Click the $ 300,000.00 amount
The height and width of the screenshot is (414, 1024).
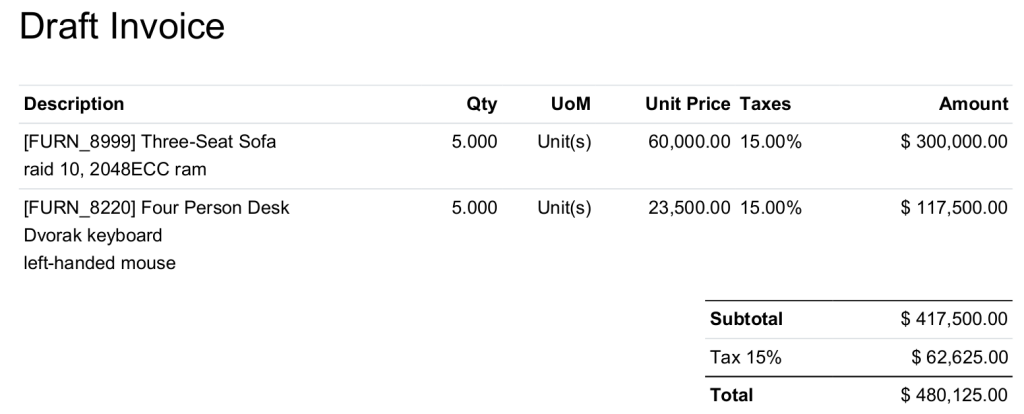tap(954, 142)
